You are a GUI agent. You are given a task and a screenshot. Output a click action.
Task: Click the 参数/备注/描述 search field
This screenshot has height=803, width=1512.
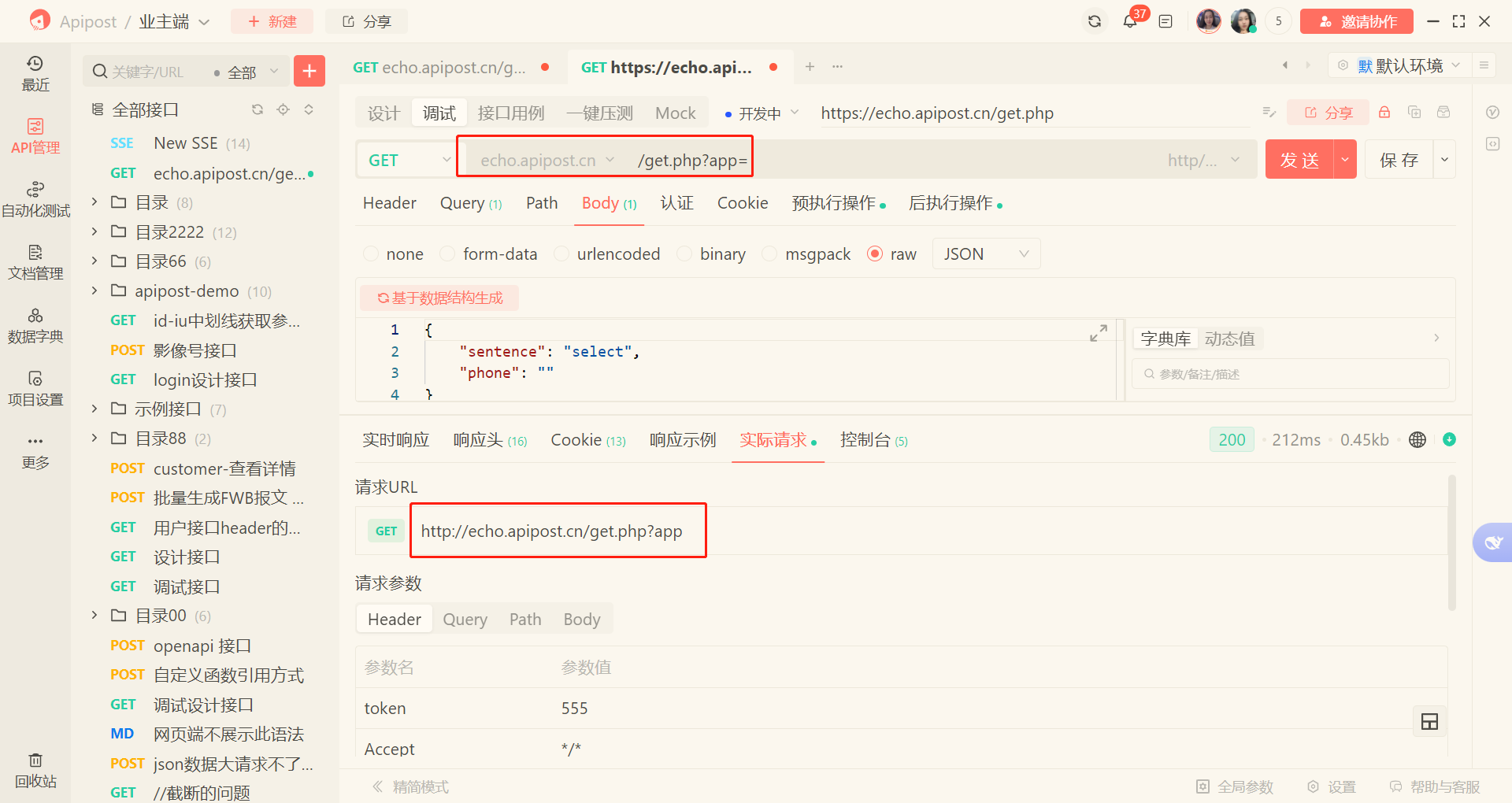[1291, 374]
